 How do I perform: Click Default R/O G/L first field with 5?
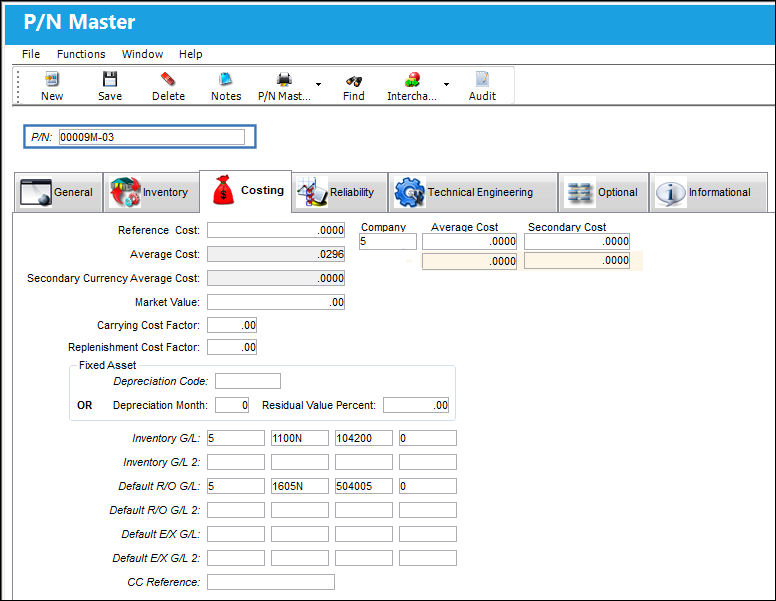(236, 486)
